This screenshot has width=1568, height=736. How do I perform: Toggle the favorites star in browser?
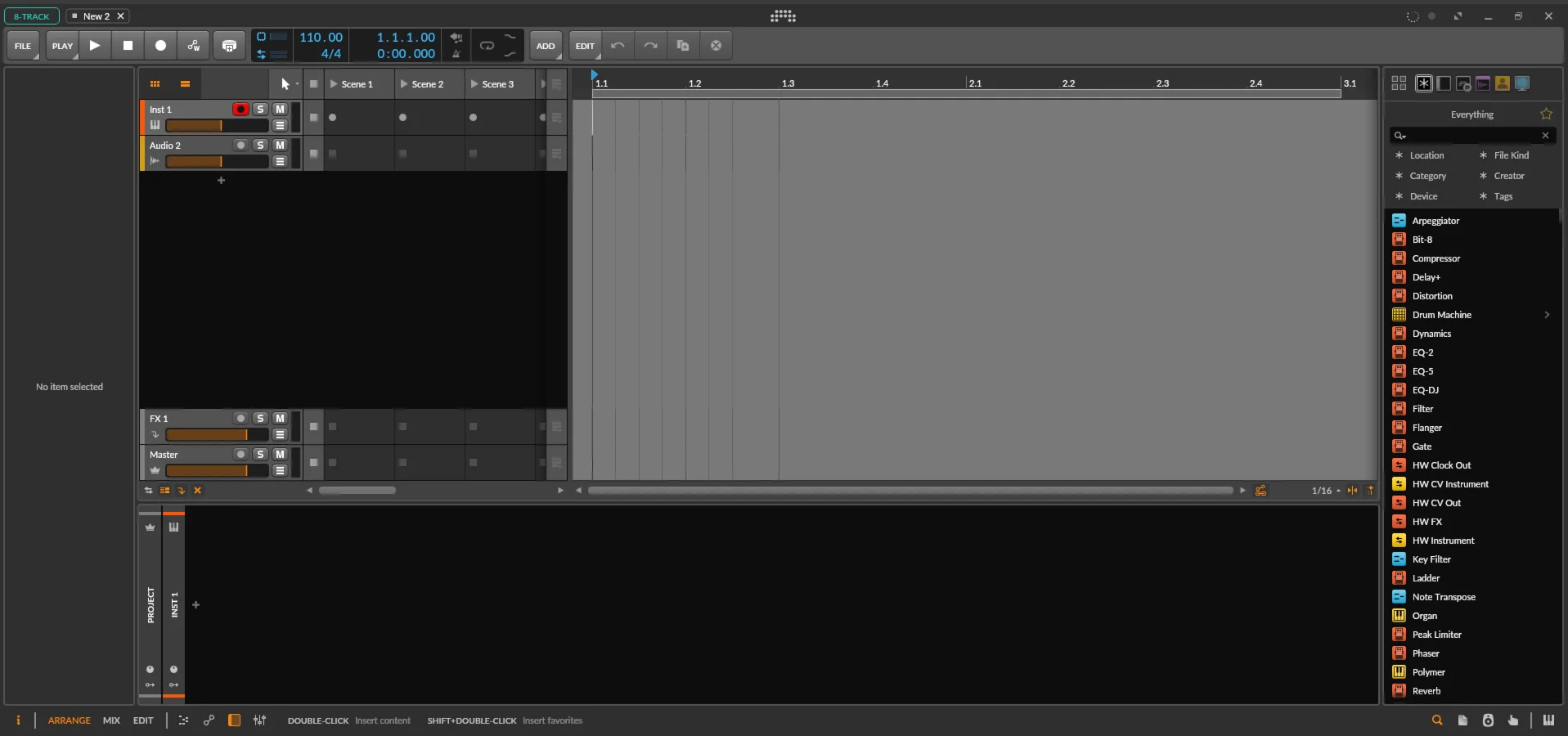click(1546, 114)
